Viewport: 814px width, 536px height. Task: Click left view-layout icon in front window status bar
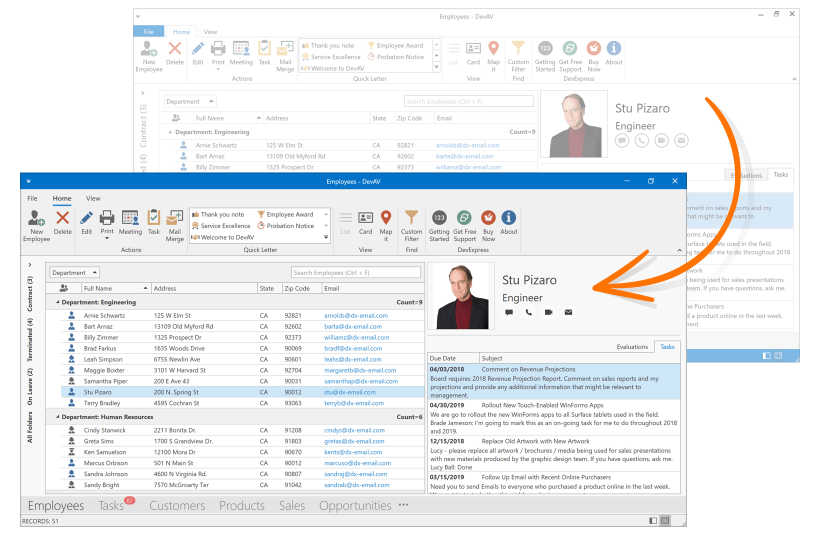(x=653, y=520)
